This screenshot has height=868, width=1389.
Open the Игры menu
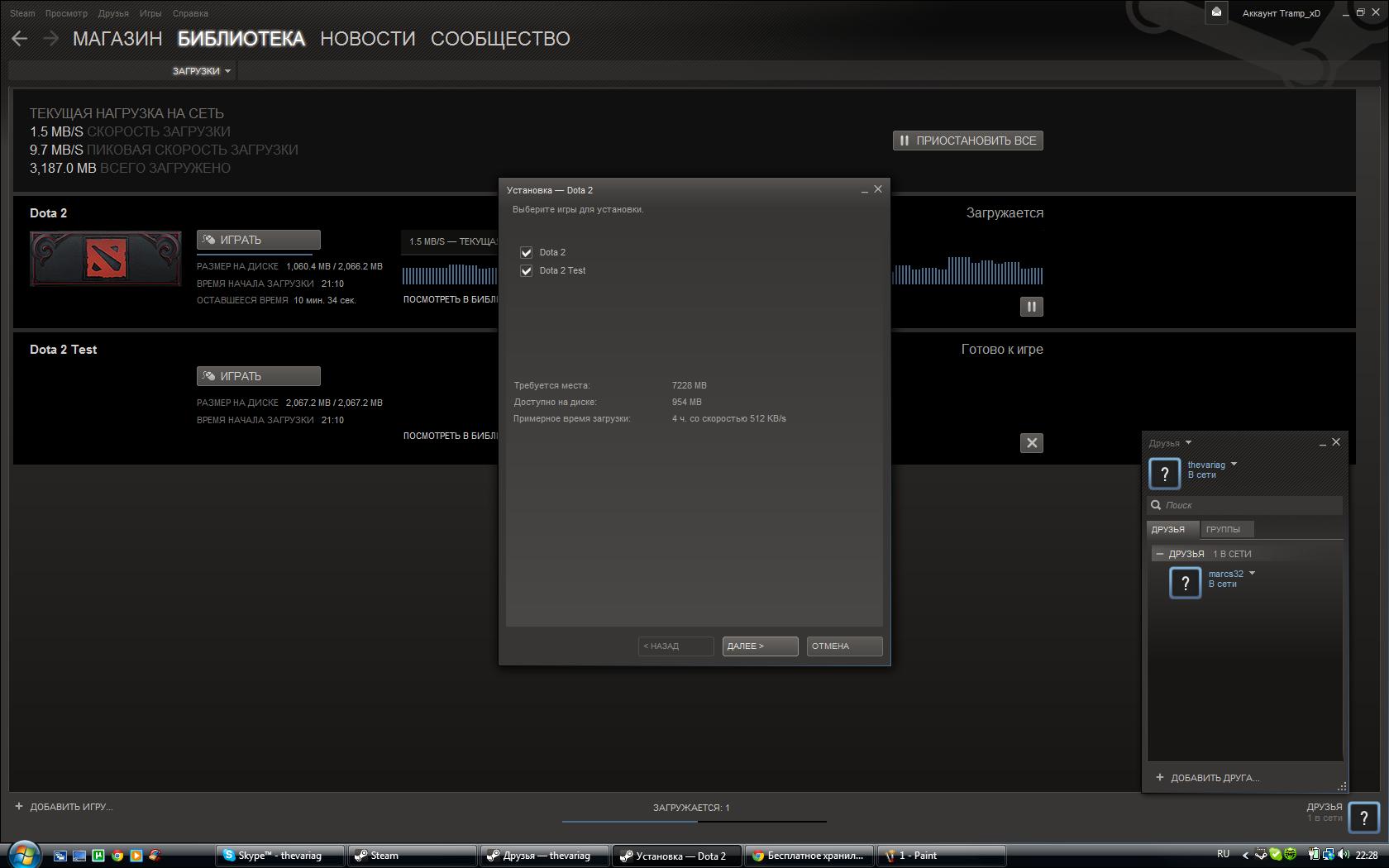tap(150, 13)
